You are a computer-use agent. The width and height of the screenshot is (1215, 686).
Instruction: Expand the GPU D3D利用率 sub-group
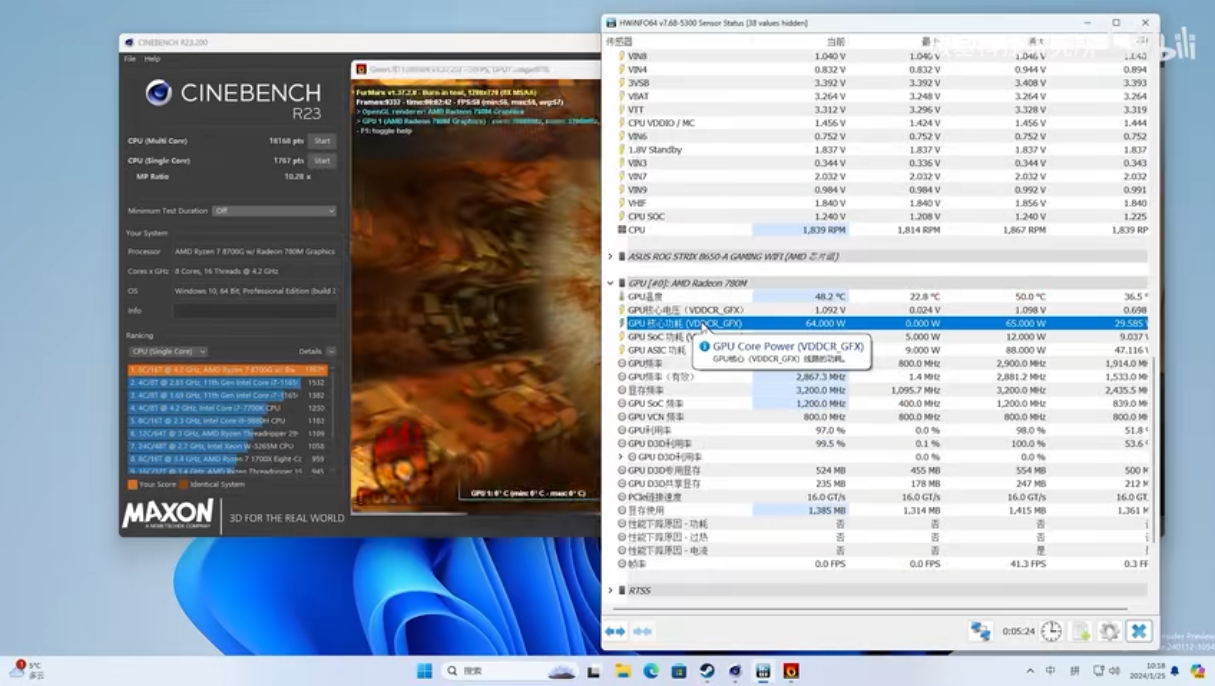click(x=620, y=457)
